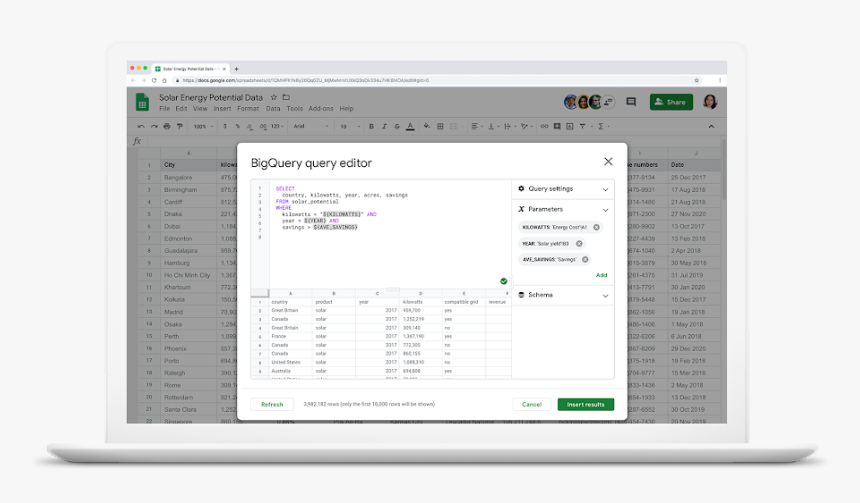This screenshot has height=503, width=860.
Task: Reload the browser page
Action: click(x=154, y=80)
